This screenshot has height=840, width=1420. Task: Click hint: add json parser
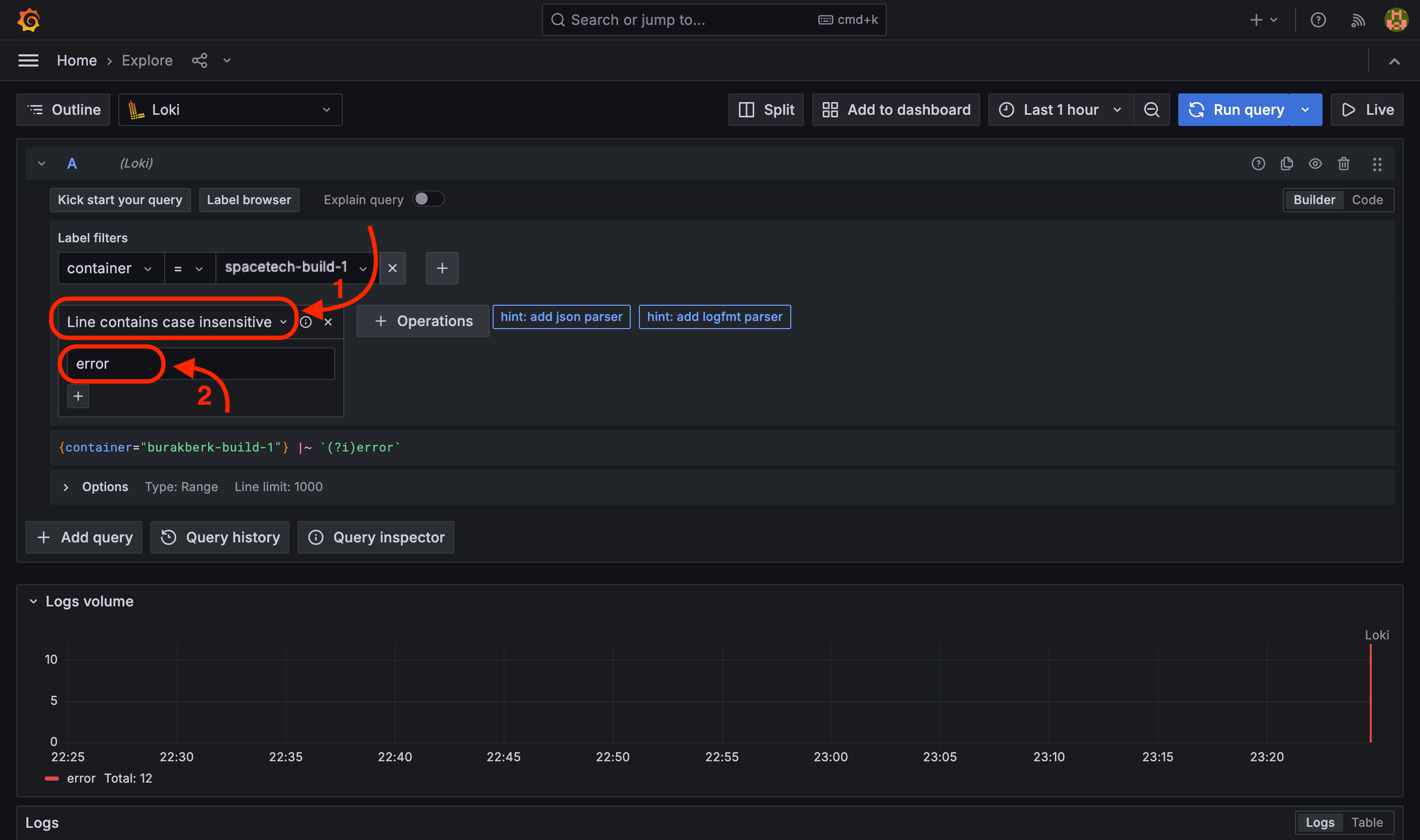(x=561, y=316)
